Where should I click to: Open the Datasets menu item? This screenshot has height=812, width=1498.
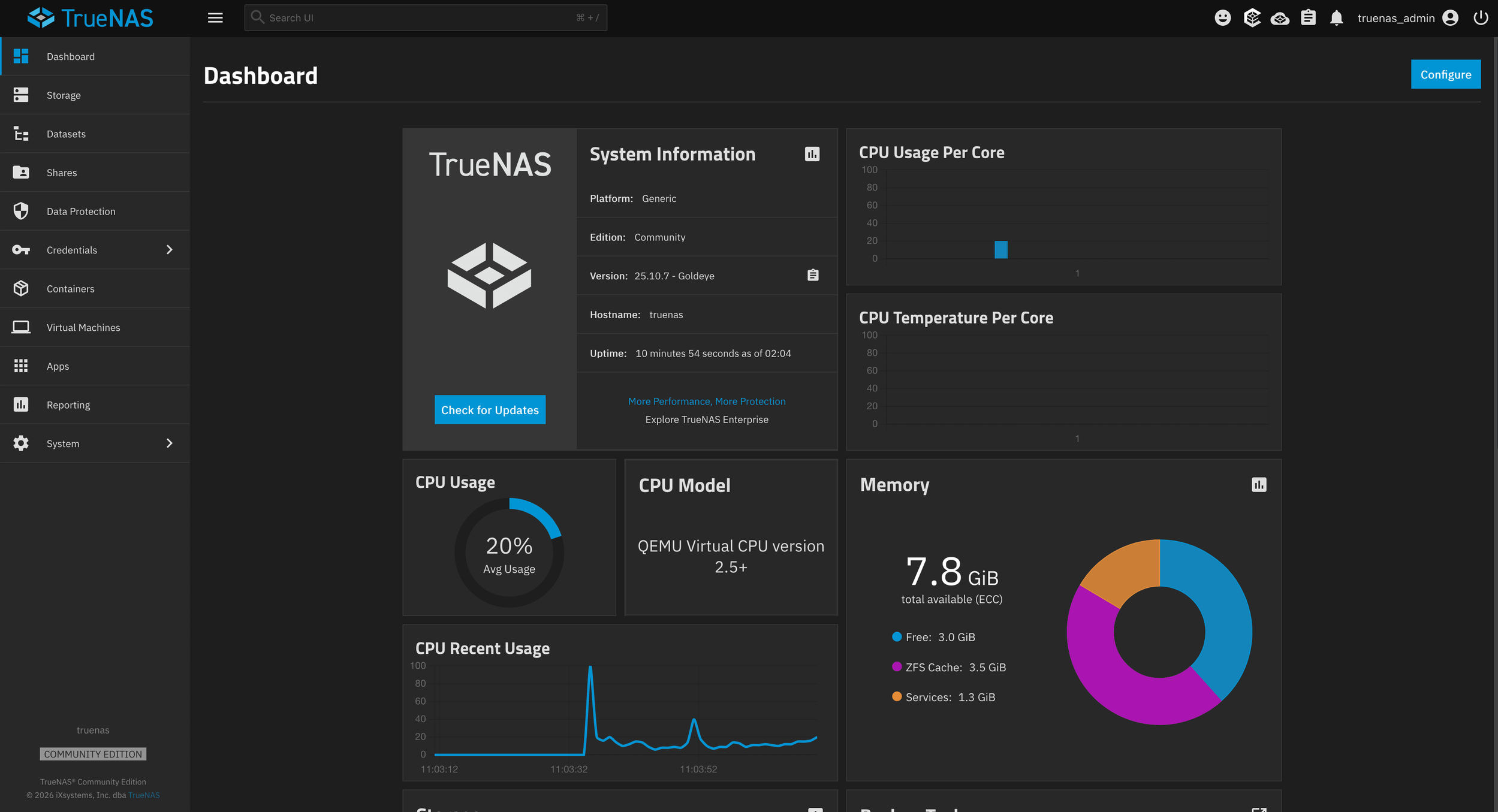point(95,134)
